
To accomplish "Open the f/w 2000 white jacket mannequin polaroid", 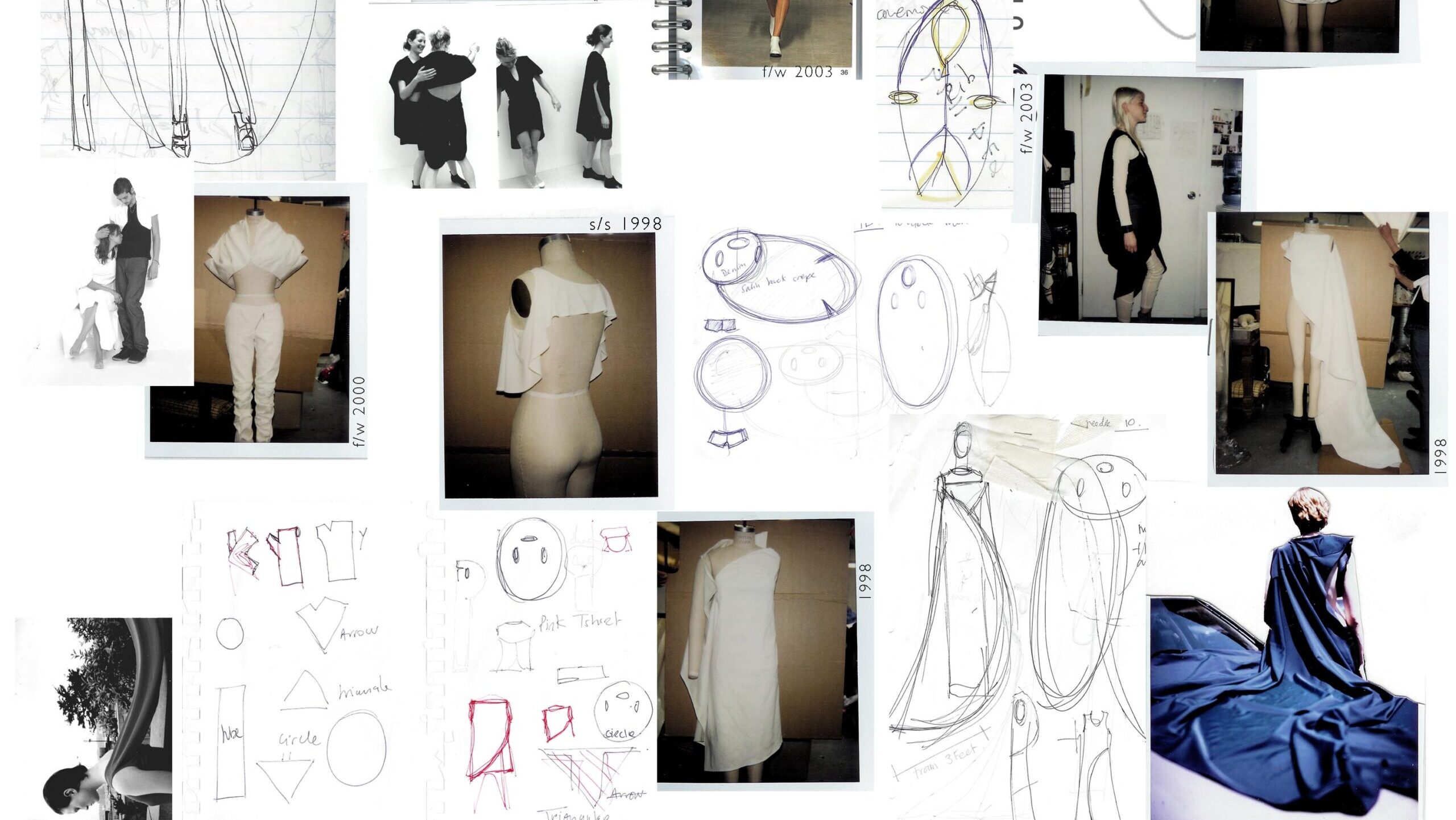I will pyautogui.click(x=256, y=320).
